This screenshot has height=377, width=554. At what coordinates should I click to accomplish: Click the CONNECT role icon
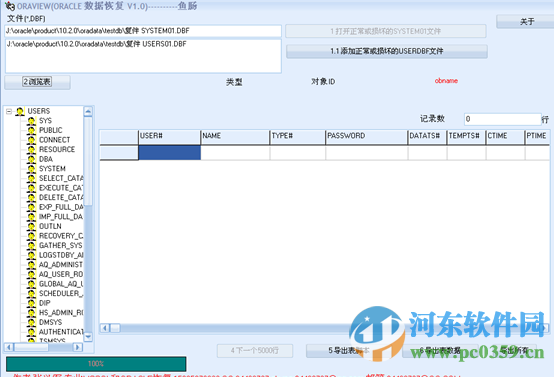point(31,140)
